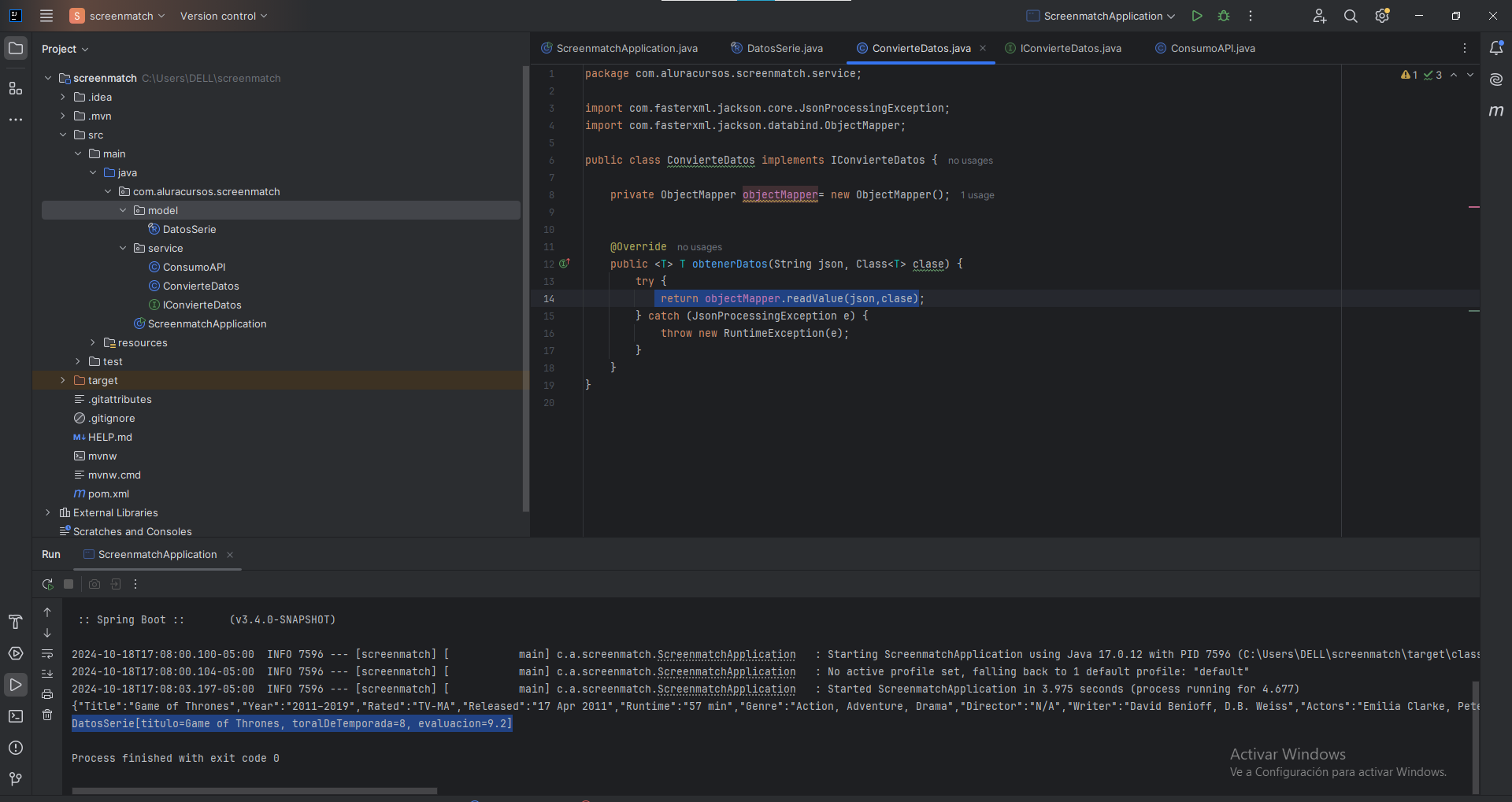Collapse the service package
The image size is (1512, 802).
pos(123,248)
